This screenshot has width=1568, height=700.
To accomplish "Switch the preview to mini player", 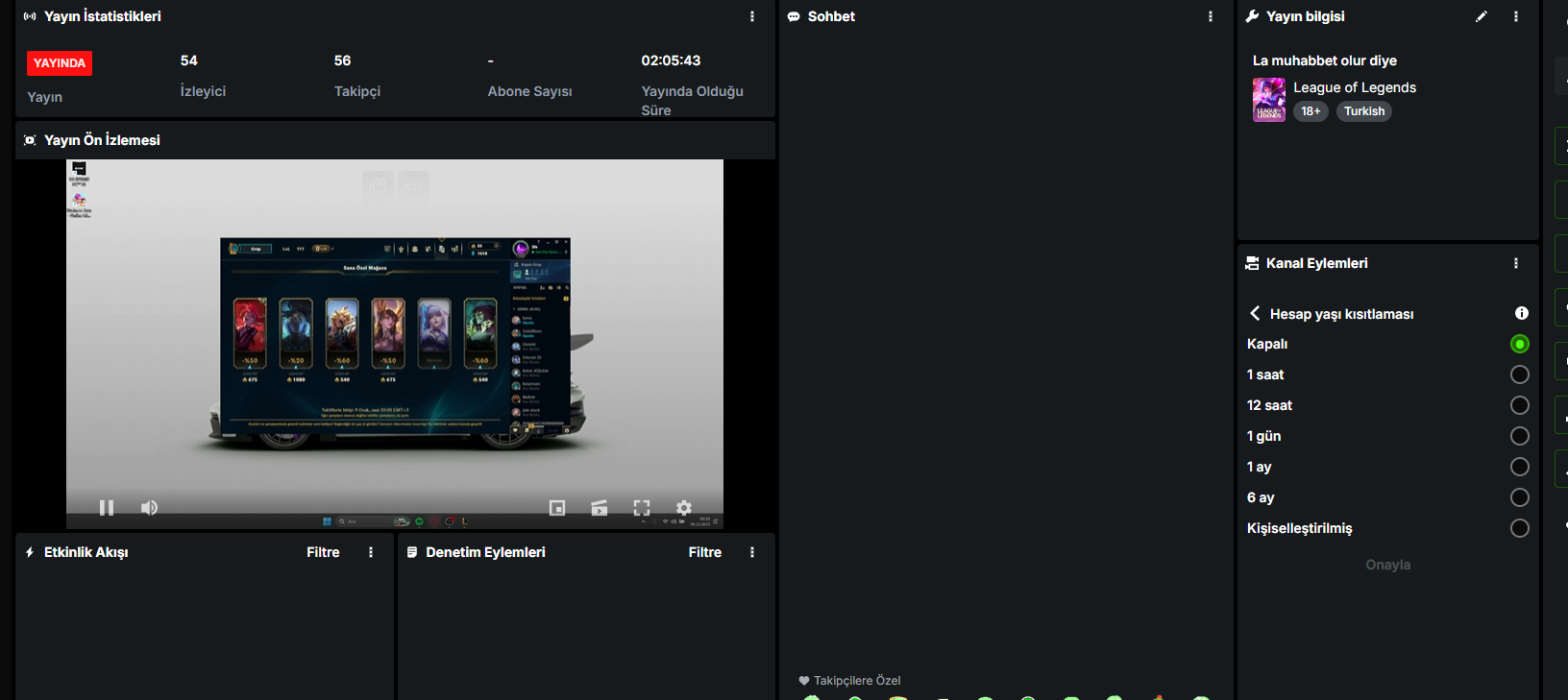I will tap(557, 508).
